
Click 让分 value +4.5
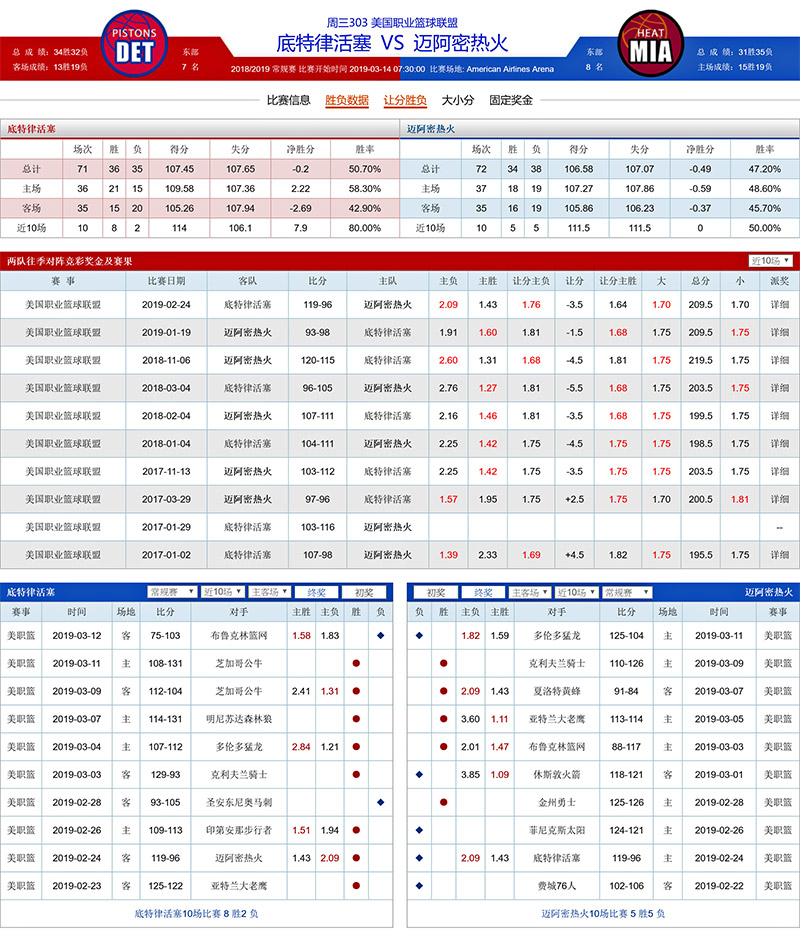point(575,555)
